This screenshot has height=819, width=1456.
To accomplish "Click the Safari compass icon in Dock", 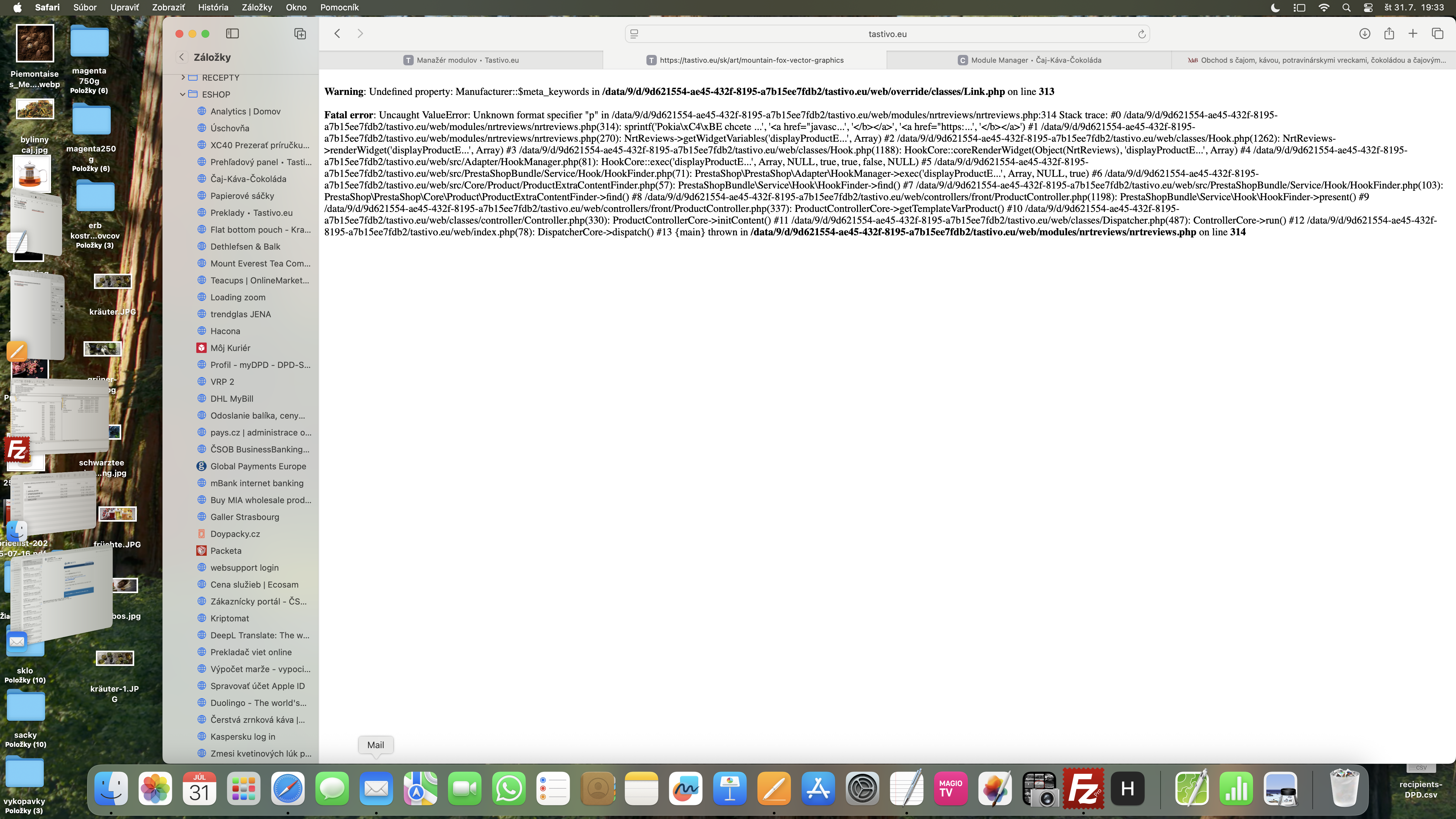I will click(x=288, y=788).
